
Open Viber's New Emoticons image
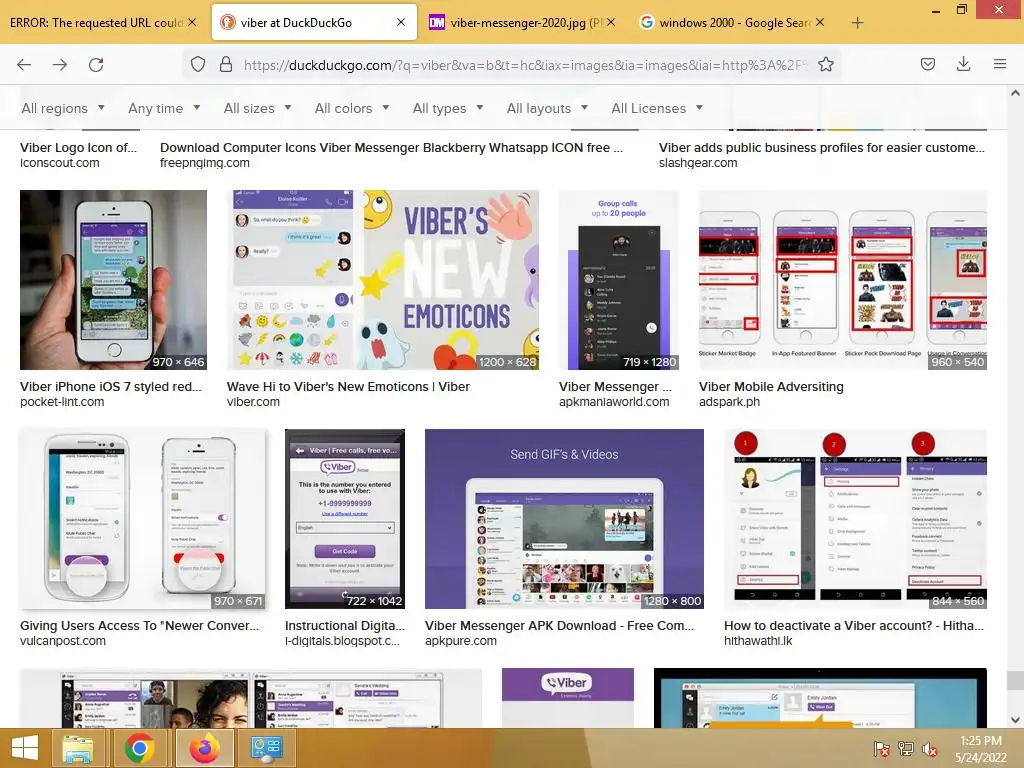(383, 280)
